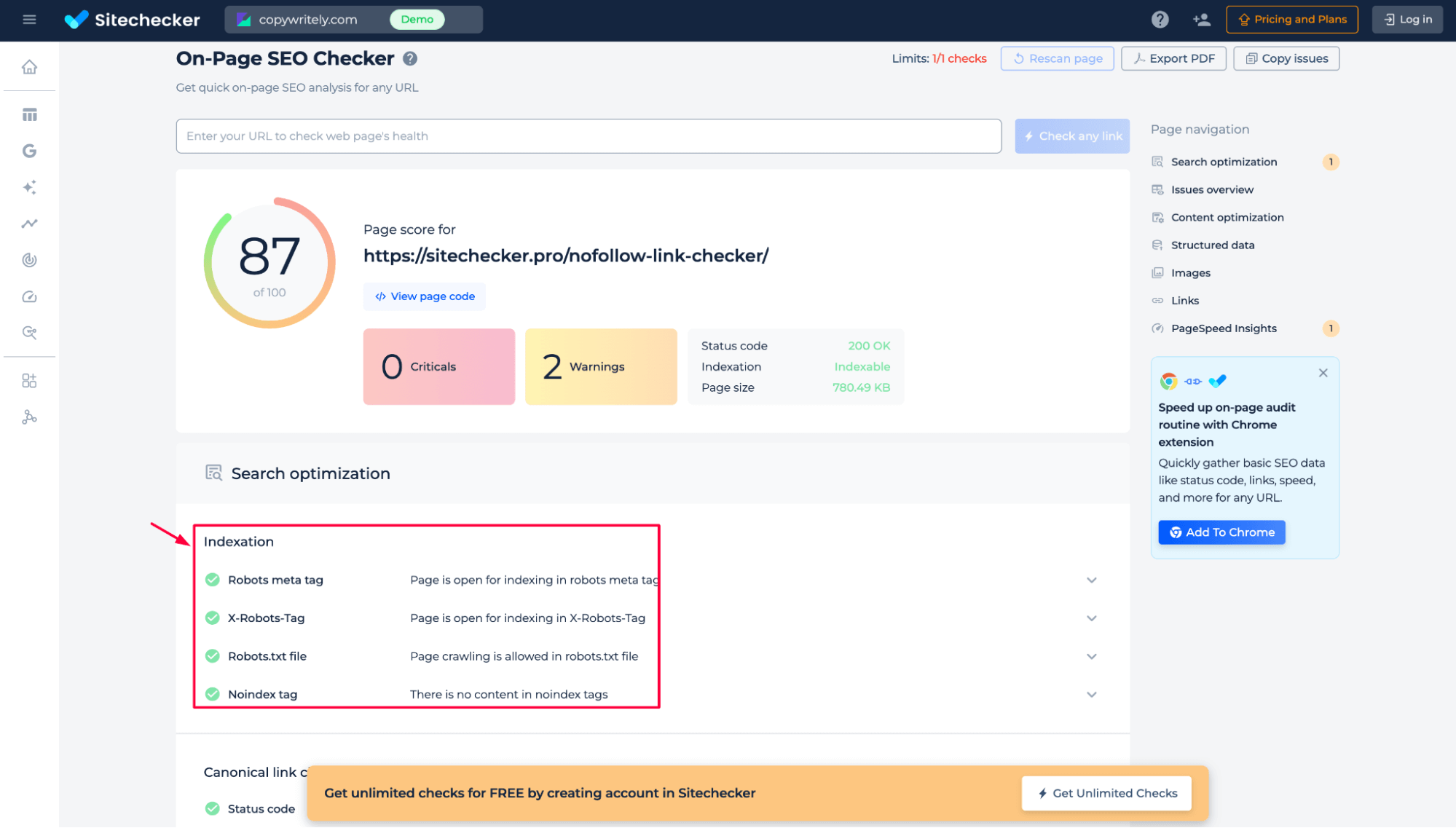Select the Google icon in the left sidebar
This screenshot has height=828, width=1456.
[x=29, y=151]
